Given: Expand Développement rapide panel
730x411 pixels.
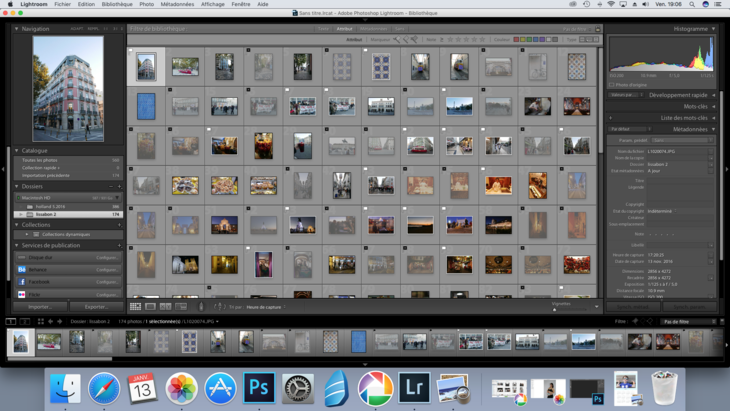Looking at the screenshot, I should (713, 95).
